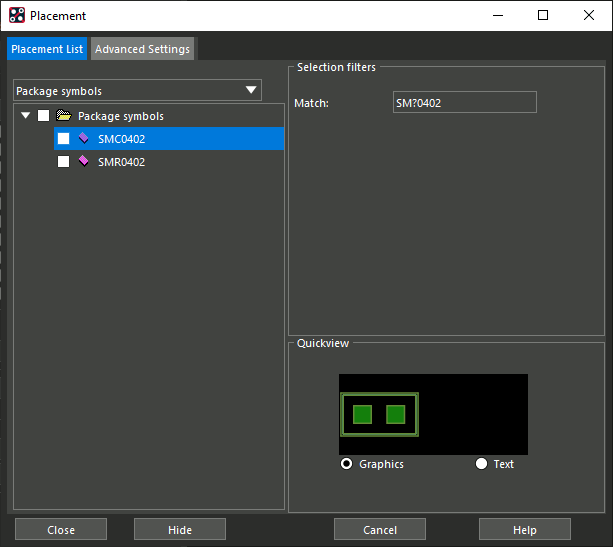The image size is (613, 547).
Task: Focus the Match filter input field
Action: [x=465, y=102]
